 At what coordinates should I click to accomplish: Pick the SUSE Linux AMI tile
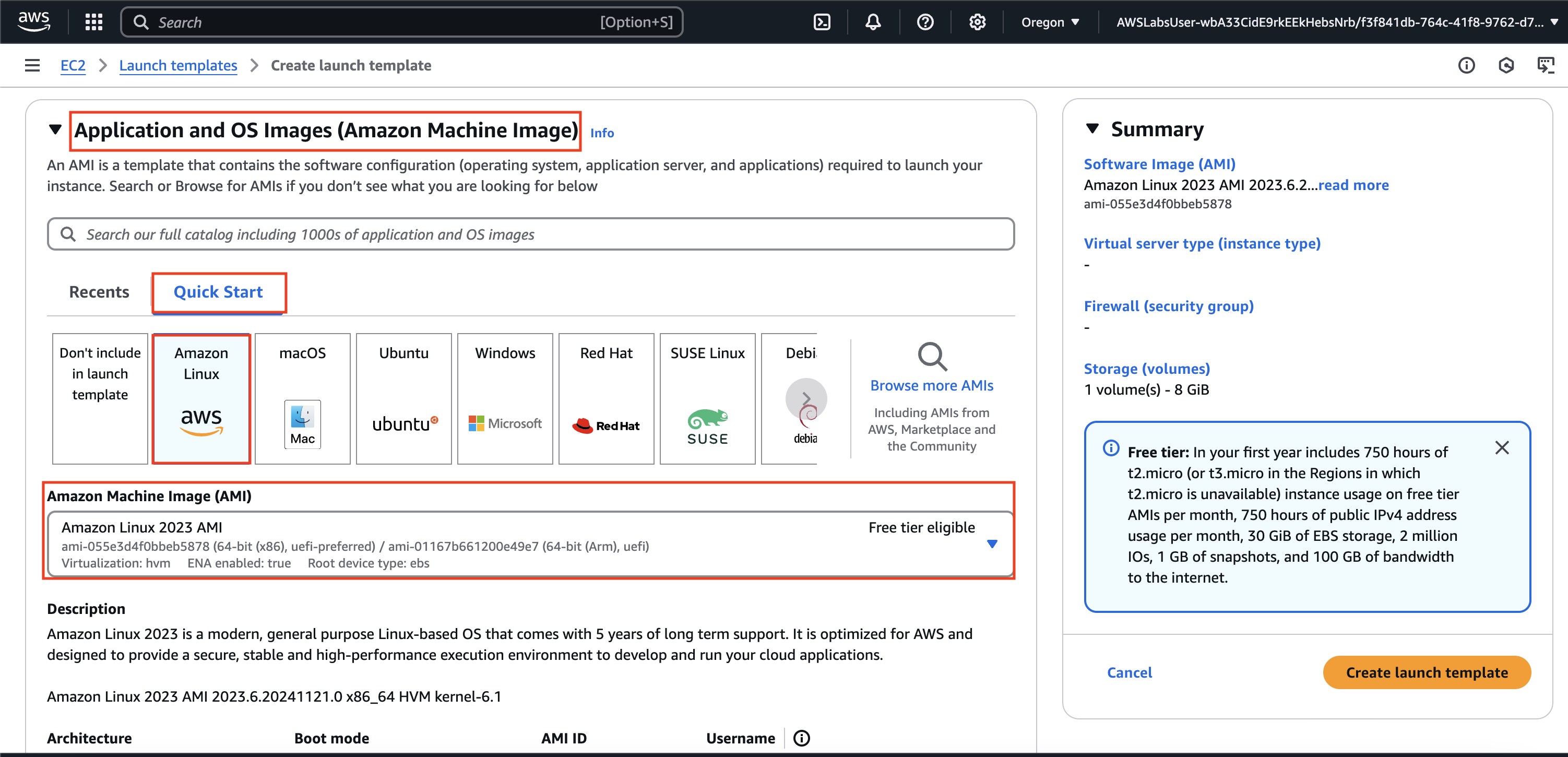tap(707, 398)
